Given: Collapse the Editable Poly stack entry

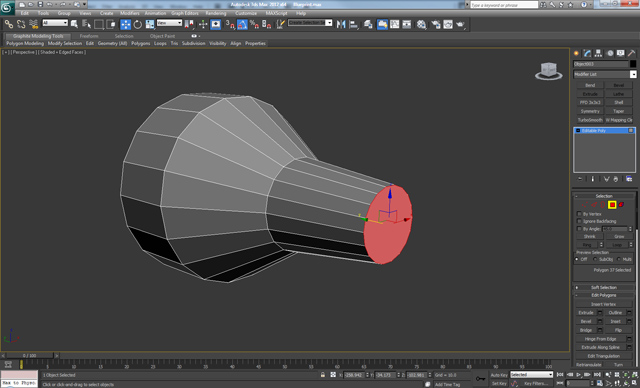Looking at the screenshot, I should coord(578,131).
